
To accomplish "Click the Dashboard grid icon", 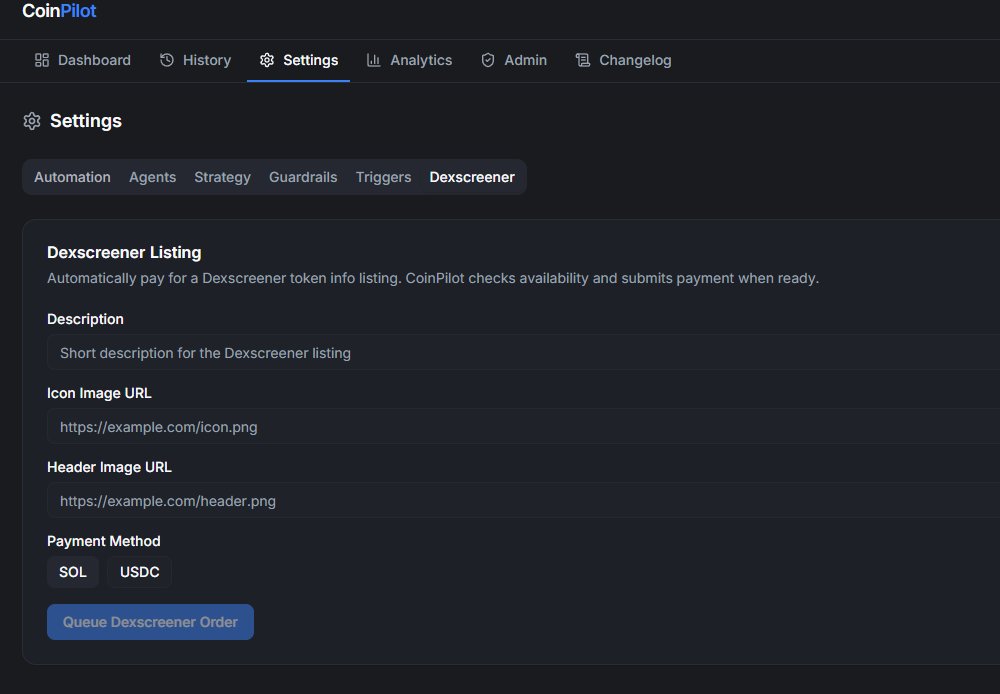I will click(x=41, y=60).
